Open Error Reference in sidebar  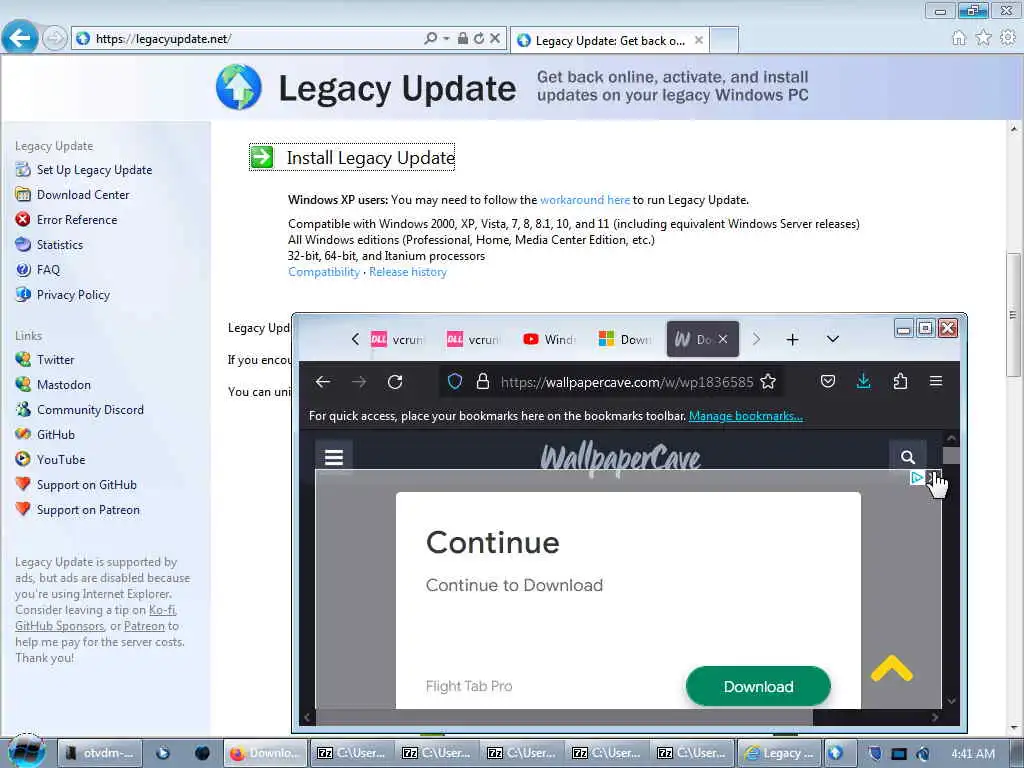pyautogui.click(x=76, y=219)
